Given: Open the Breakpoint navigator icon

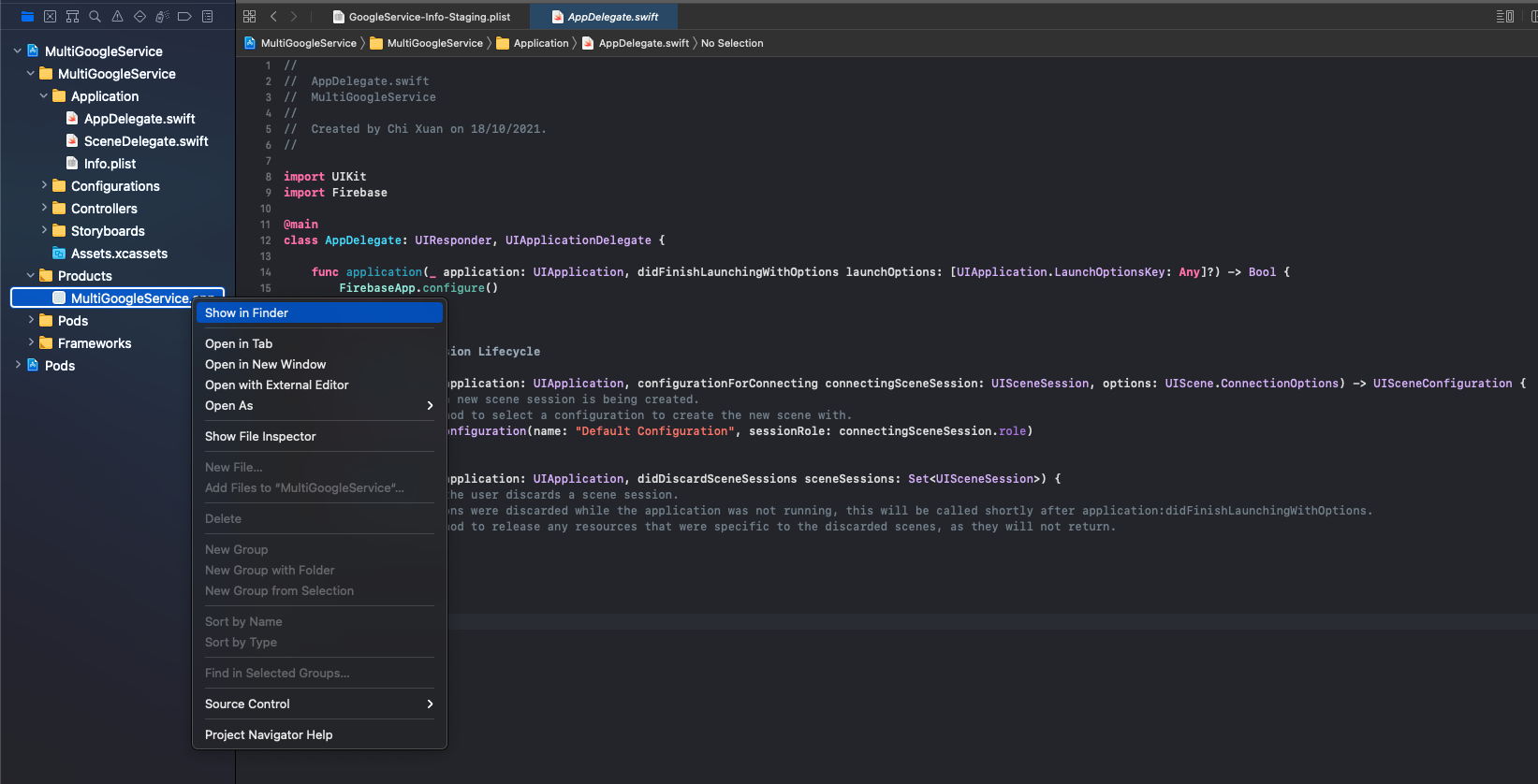Looking at the screenshot, I should [x=184, y=16].
